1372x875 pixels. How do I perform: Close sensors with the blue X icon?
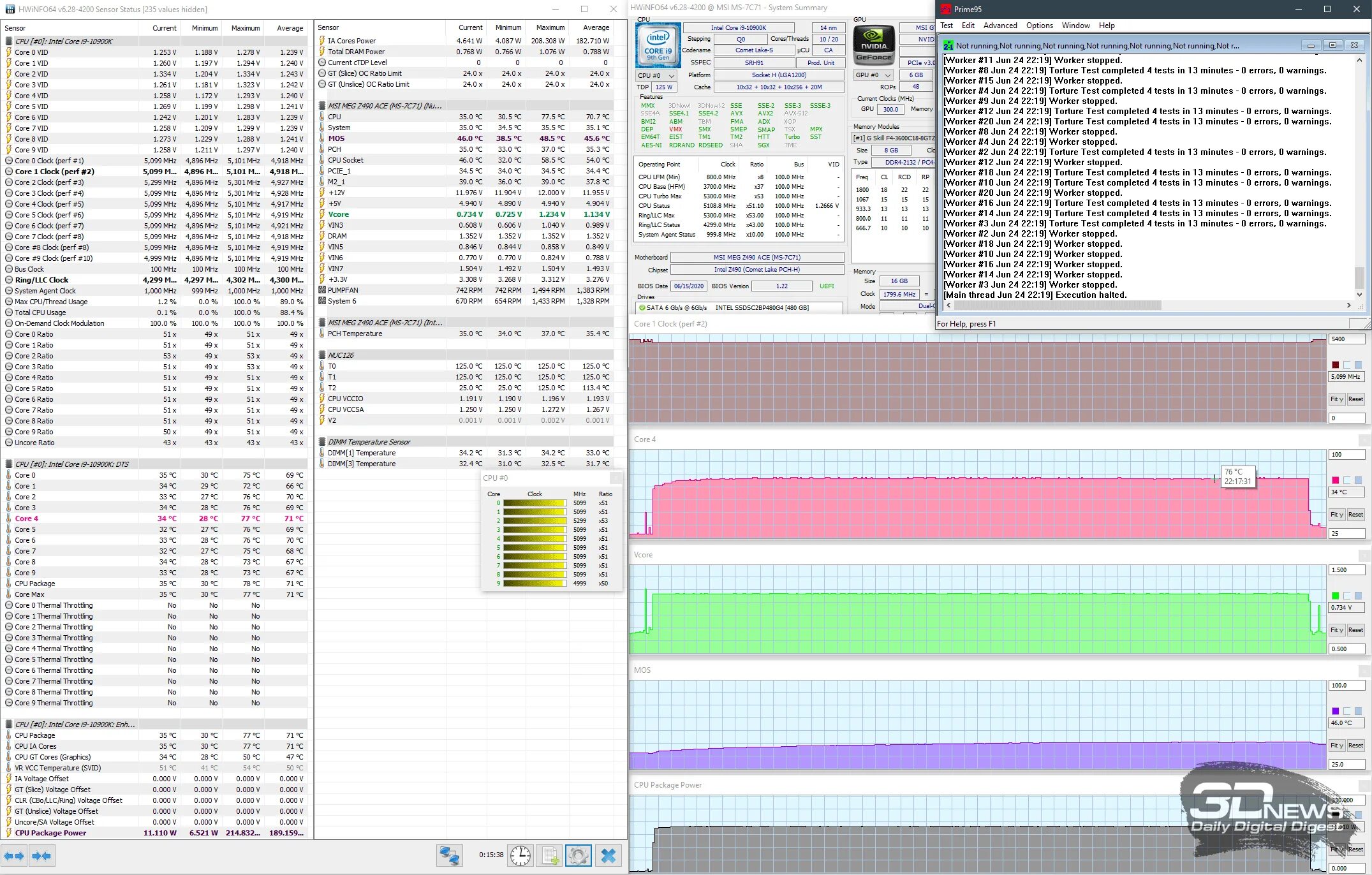(608, 855)
